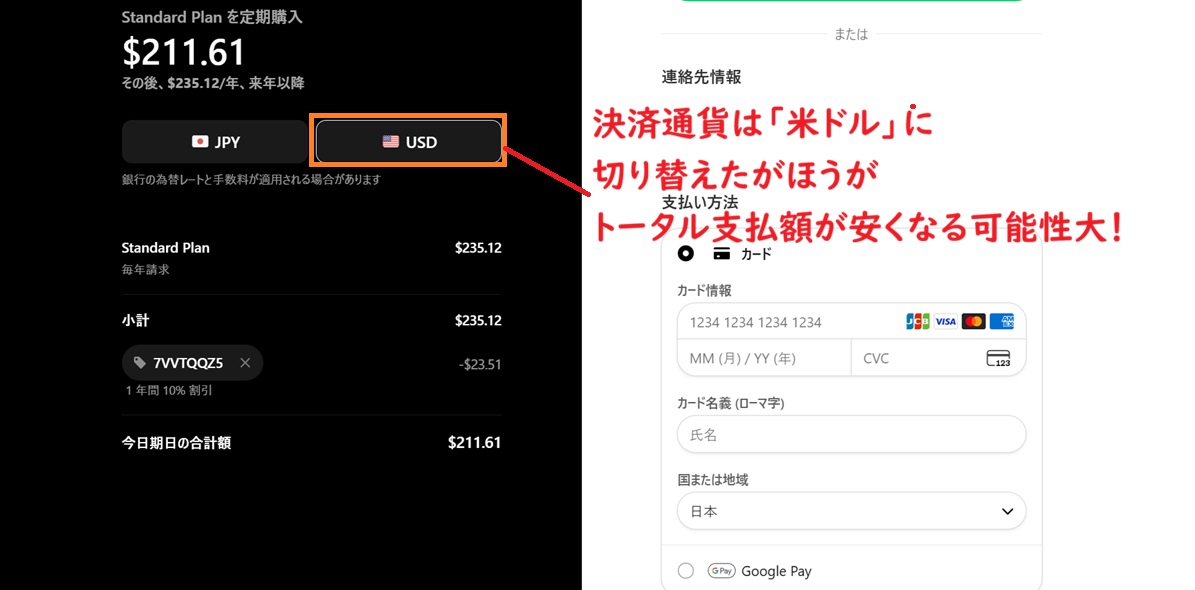Focus the カード名義 name field
This screenshot has width=1195, height=590.
click(851, 435)
